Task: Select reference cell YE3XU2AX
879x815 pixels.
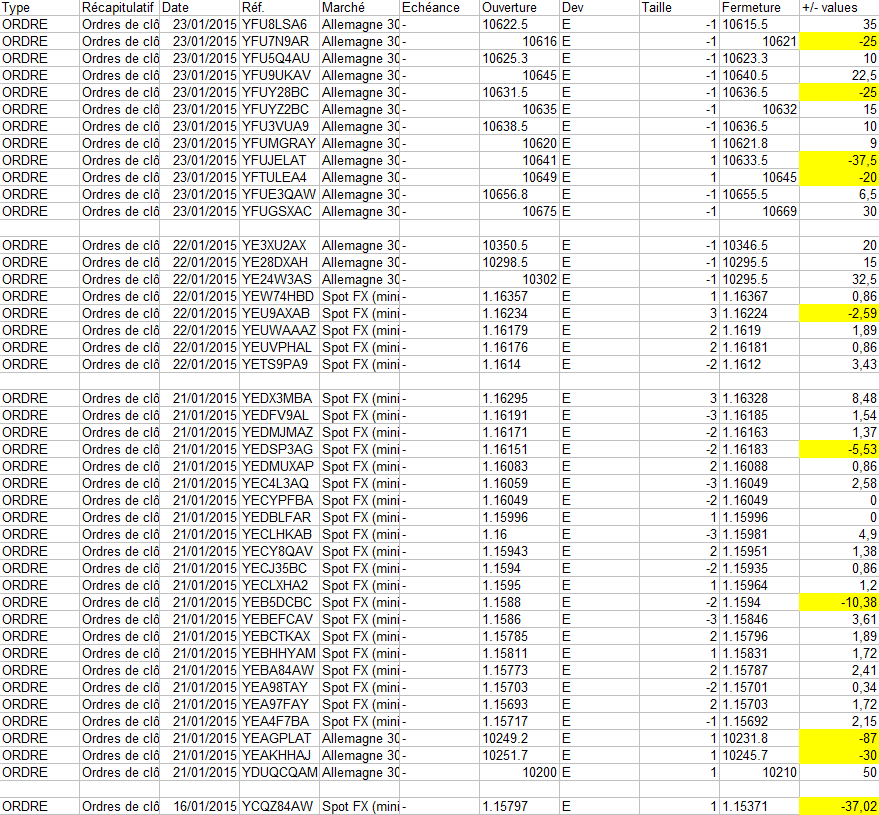Action: (280, 246)
